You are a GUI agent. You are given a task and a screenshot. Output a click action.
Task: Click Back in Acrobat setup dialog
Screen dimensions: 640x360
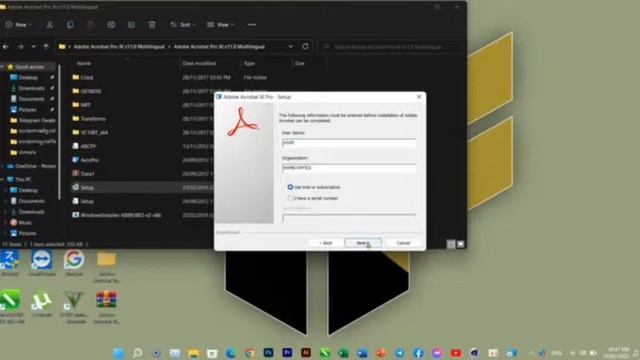(x=326, y=243)
